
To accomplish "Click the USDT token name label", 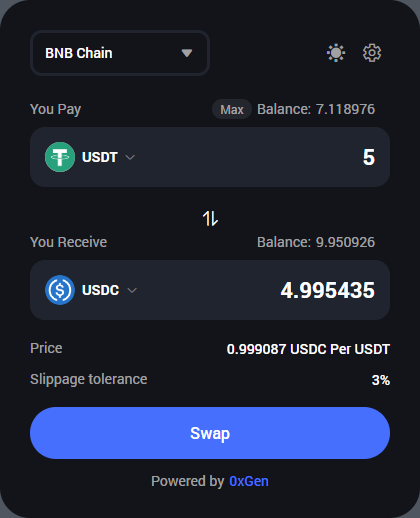I will tap(100, 157).
